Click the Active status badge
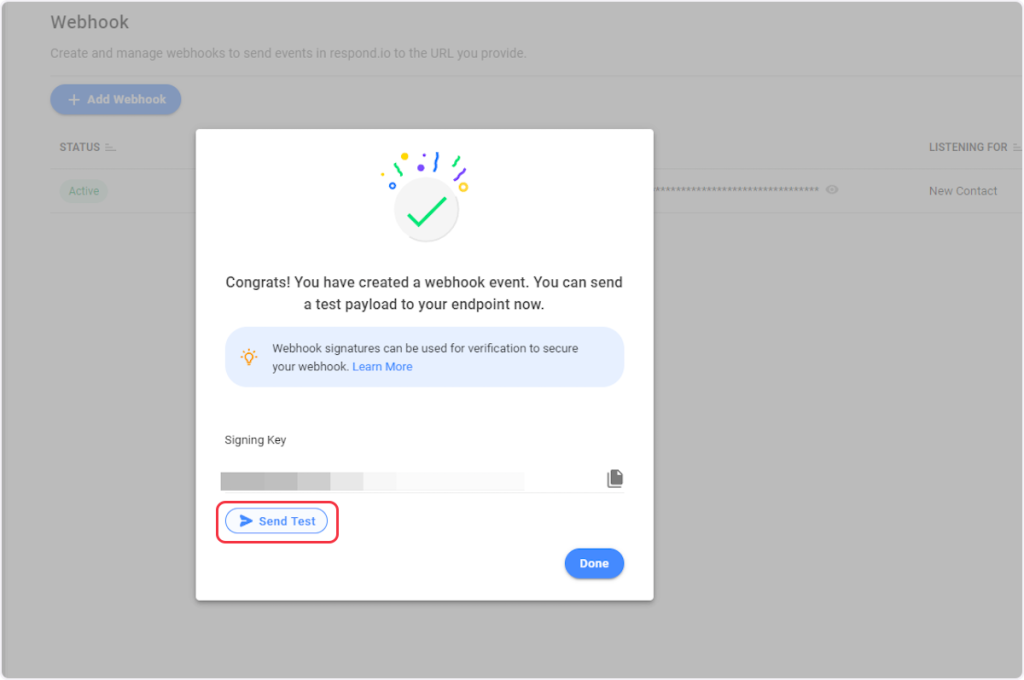Image resolution: width=1024 pixels, height=680 pixels. click(84, 191)
